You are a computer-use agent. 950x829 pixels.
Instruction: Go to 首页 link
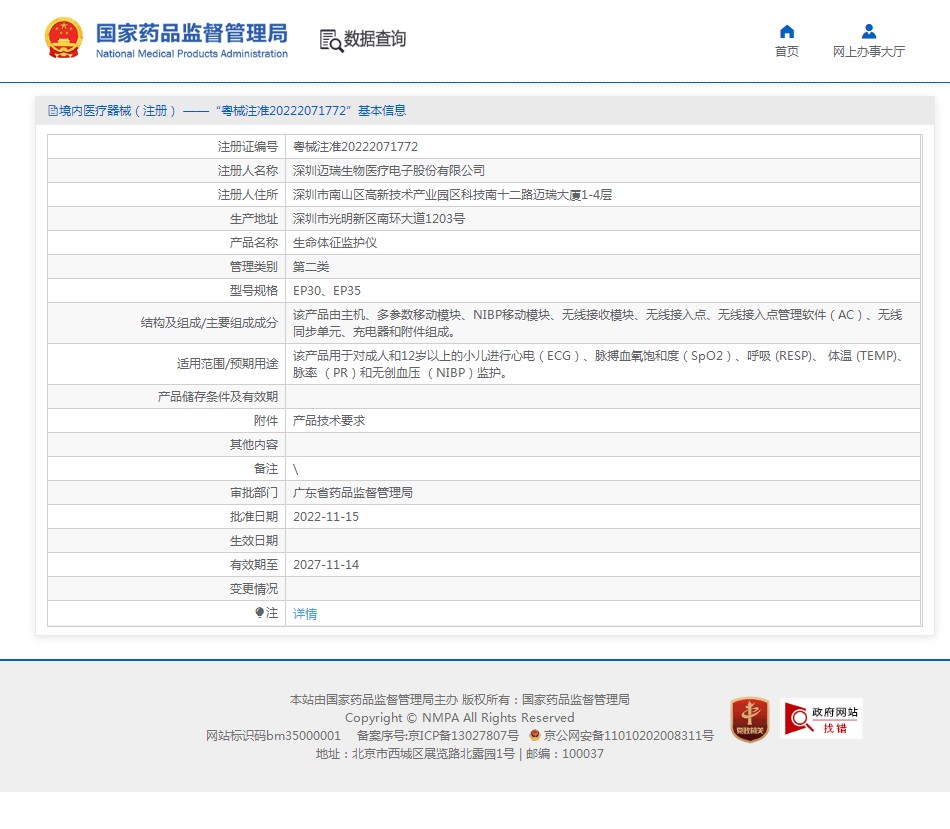786,52
